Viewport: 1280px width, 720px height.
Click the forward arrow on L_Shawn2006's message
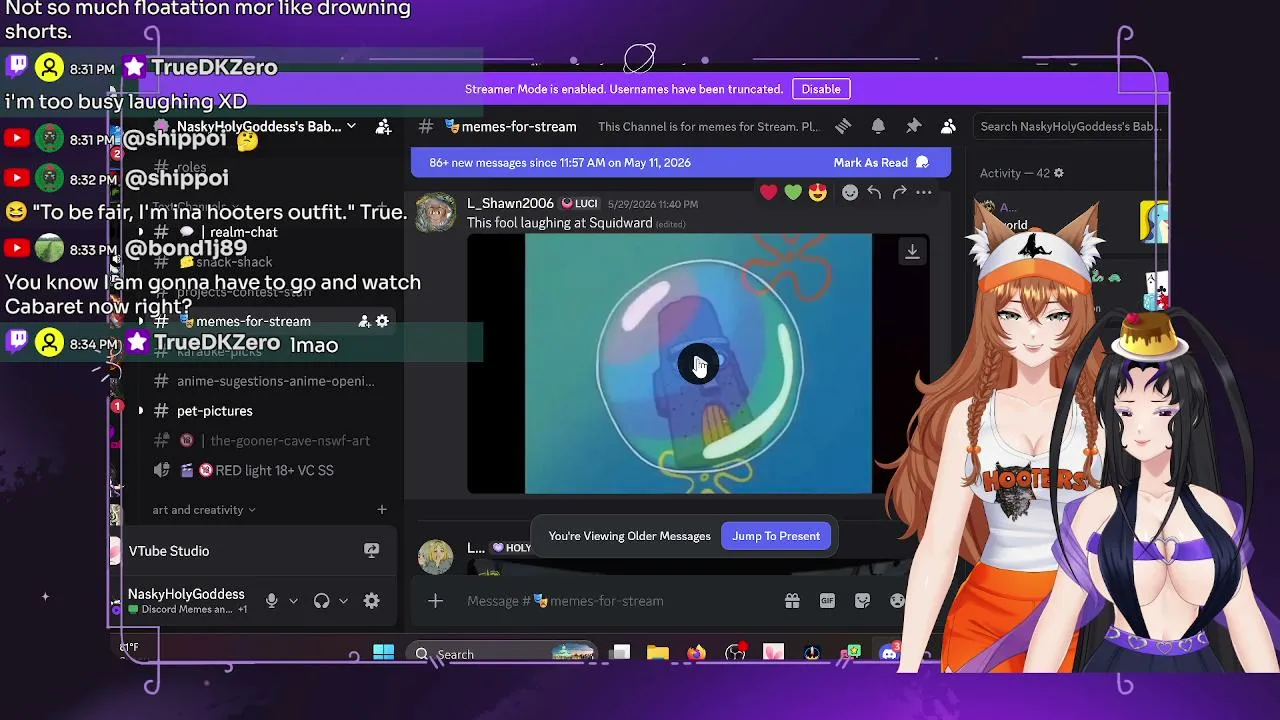(899, 192)
